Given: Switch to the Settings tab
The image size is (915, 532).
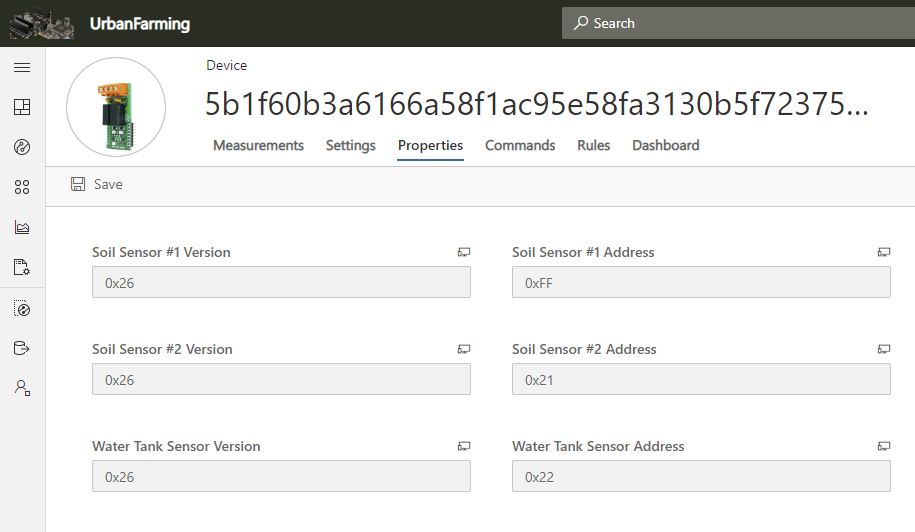Looking at the screenshot, I should 351,146.
